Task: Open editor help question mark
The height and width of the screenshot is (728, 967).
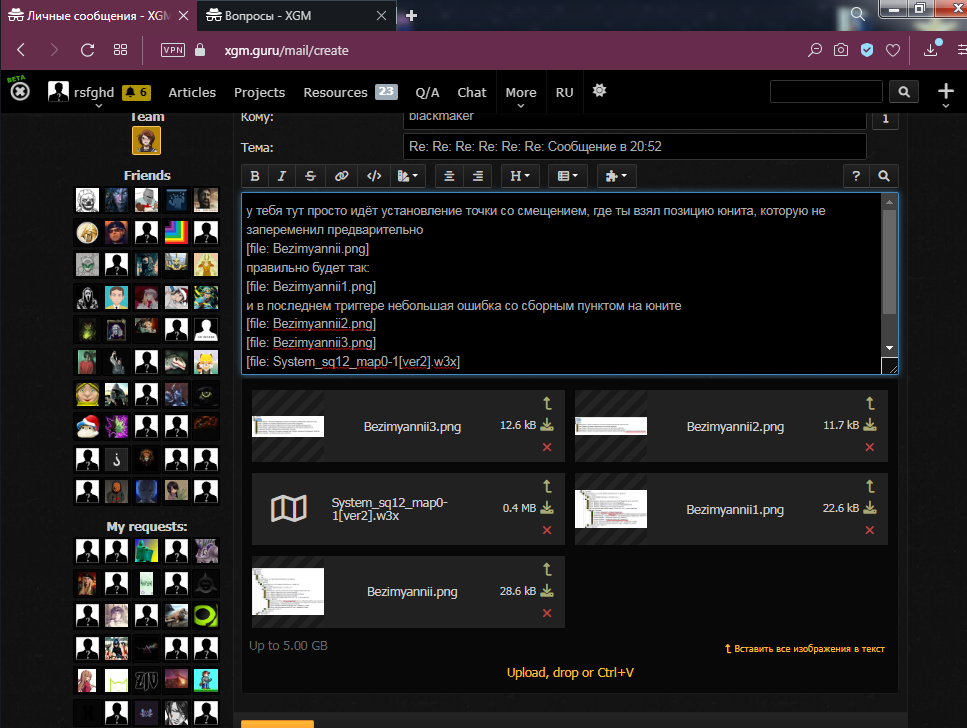Action: pos(856,176)
